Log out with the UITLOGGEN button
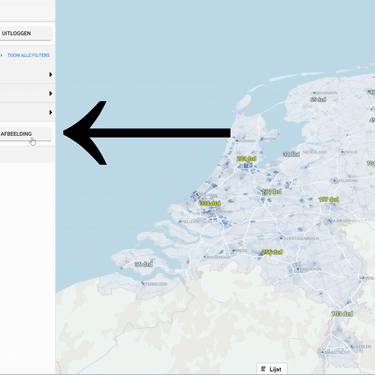 pyautogui.click(x=26, y=33)
